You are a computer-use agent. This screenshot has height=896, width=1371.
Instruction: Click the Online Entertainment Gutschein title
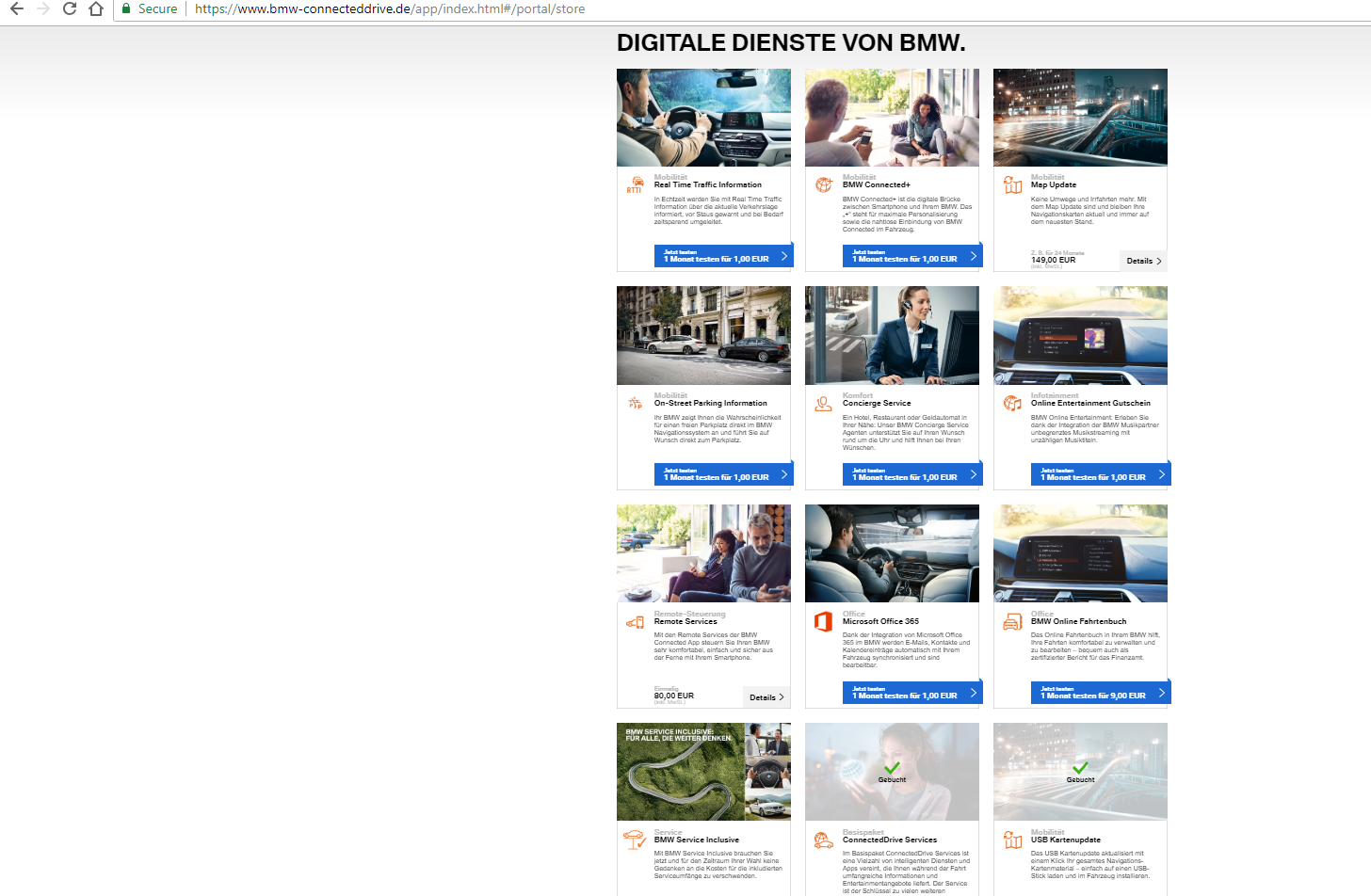tap(1090, 403)
